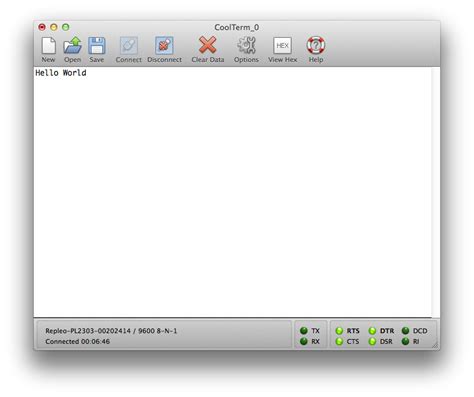Click the CoolTerm_0 window title
The width and height of the screenshot is (474, 397).
[237, 27]
